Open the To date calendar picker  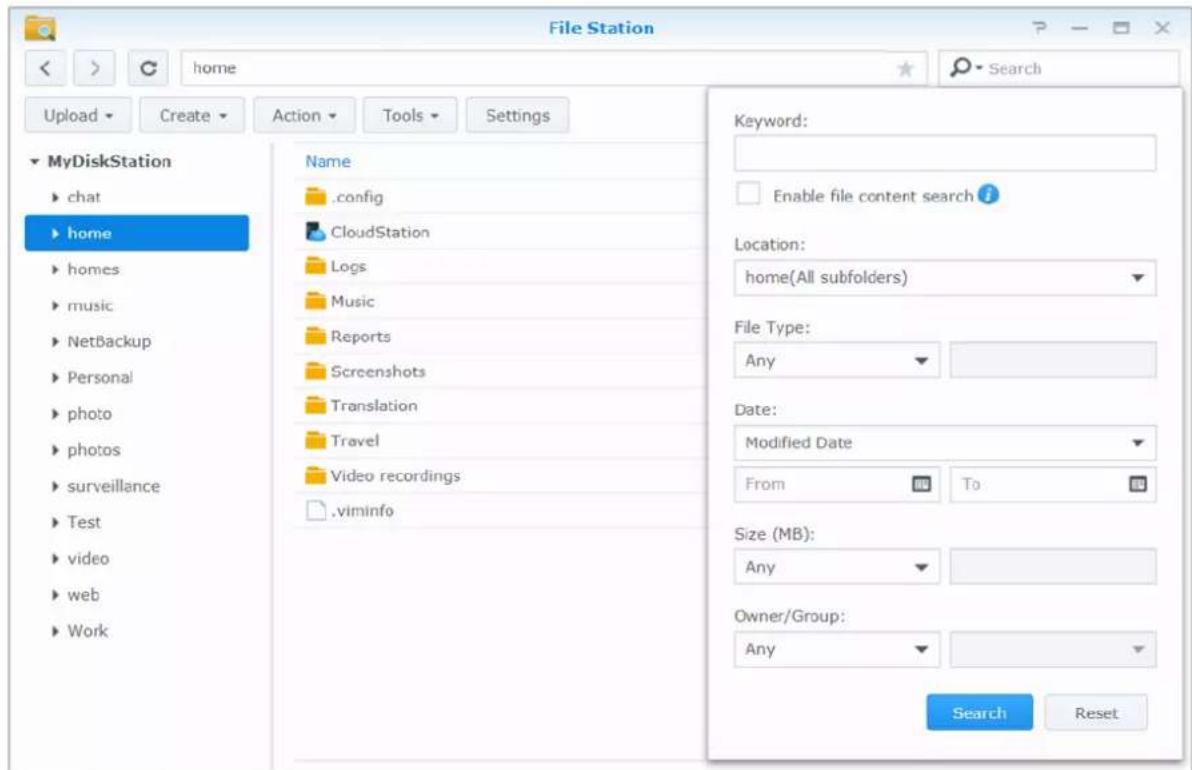coord(1137,484)
